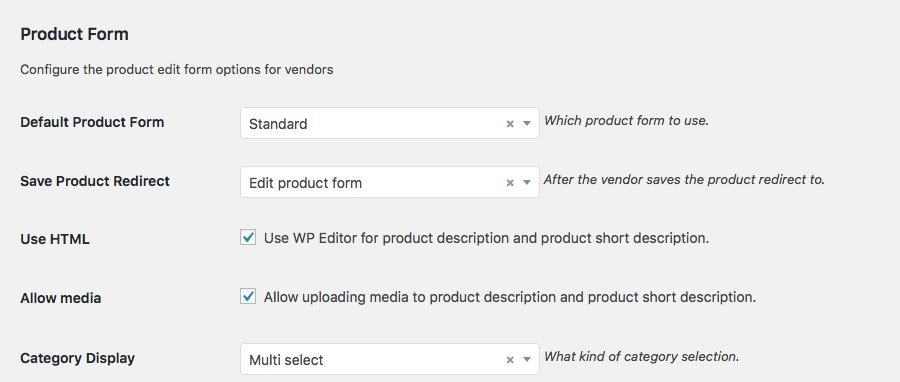This screenshot has width=900, height=382.
Task: Open the Category Display dropdown arrow
Action: click(527, 360)
